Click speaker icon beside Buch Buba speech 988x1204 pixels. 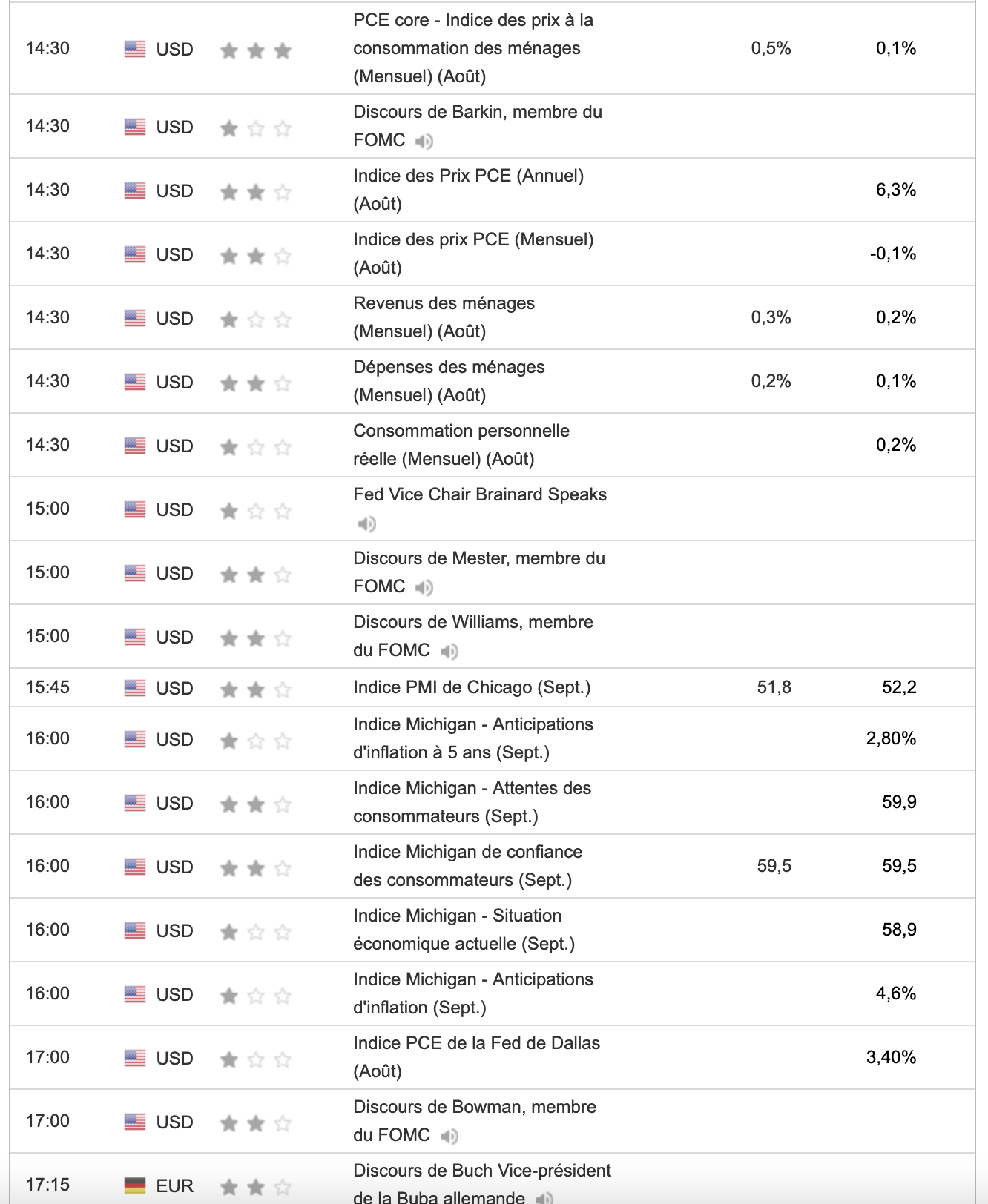tap(544, 1197)
